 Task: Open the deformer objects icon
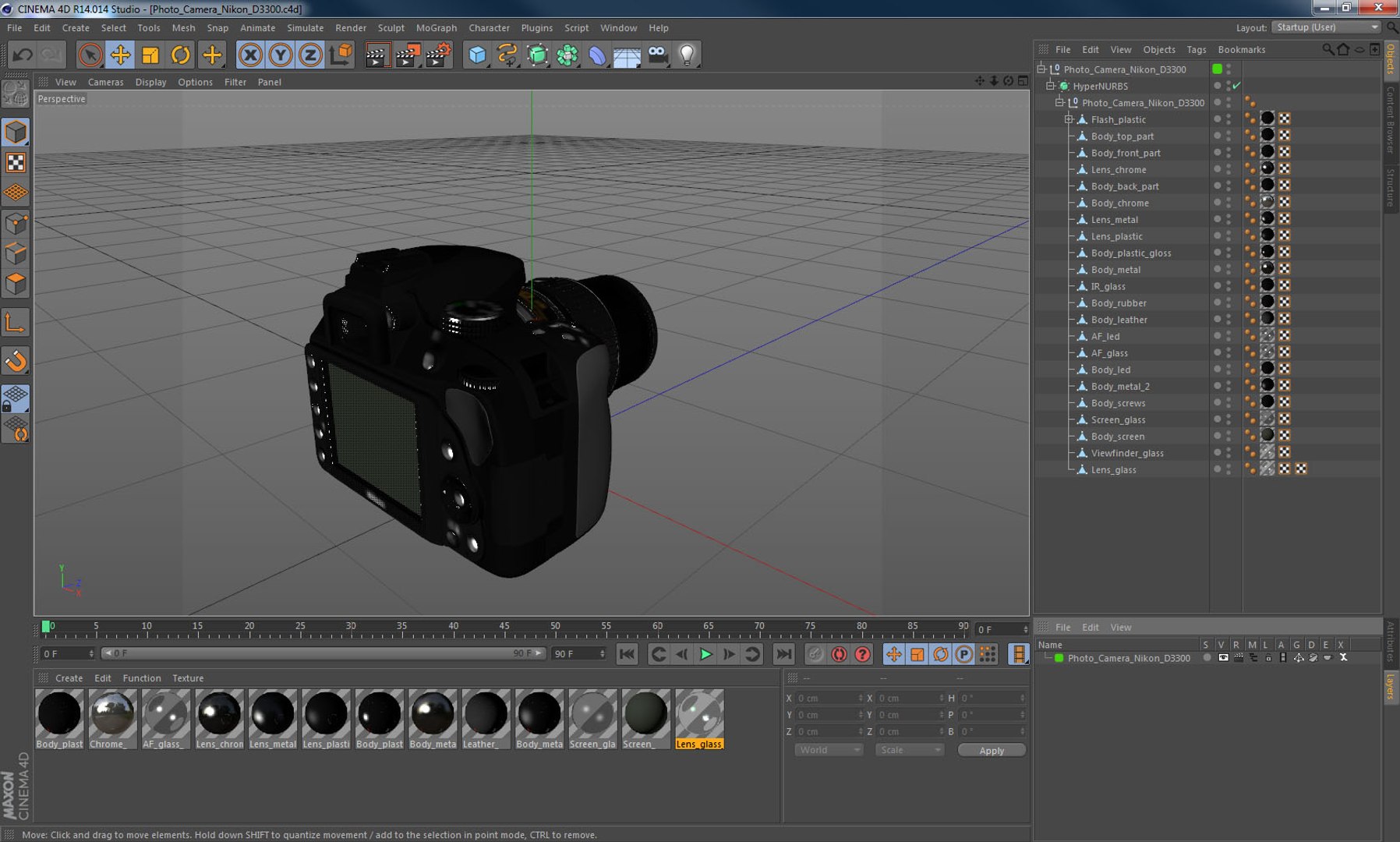pos(597,55)
